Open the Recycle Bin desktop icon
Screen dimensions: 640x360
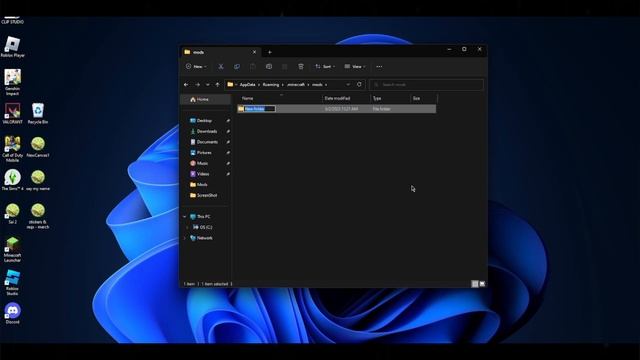(38, 113)
